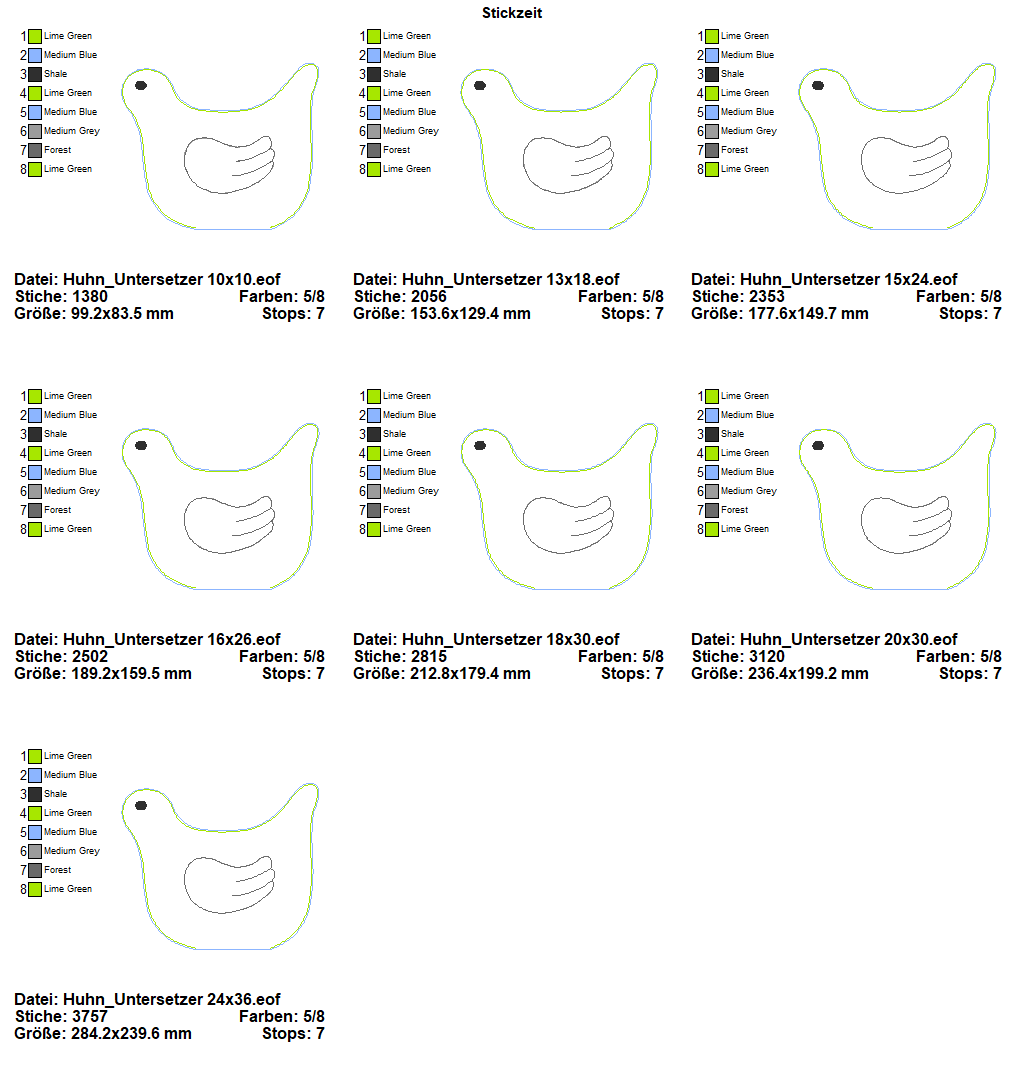Click the Shale swatch in the 10x10 legend

tap(35, 74)
